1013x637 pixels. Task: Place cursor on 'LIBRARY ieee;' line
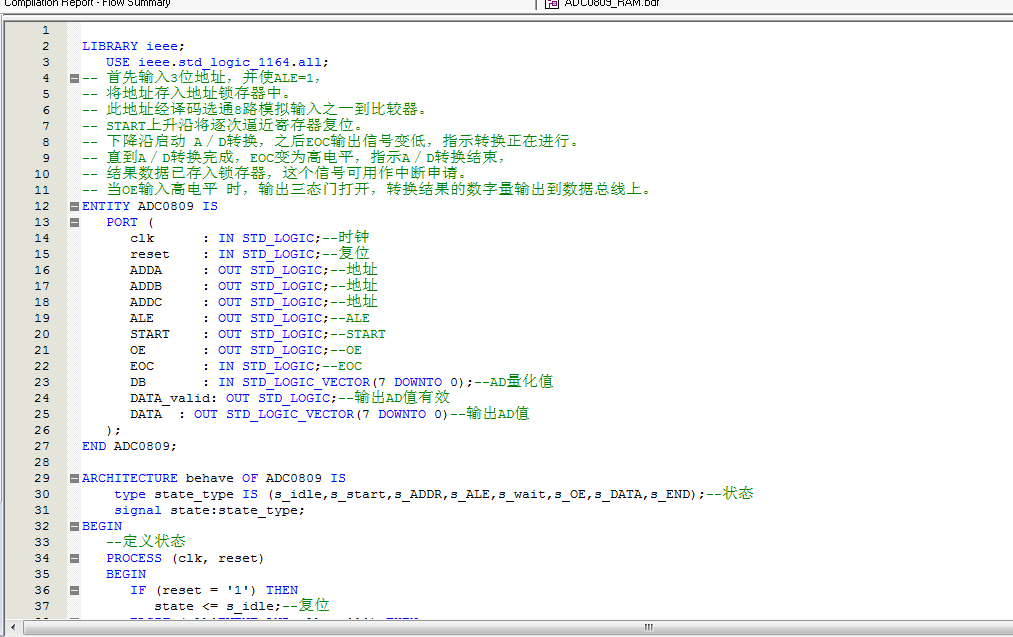point(133,46)
